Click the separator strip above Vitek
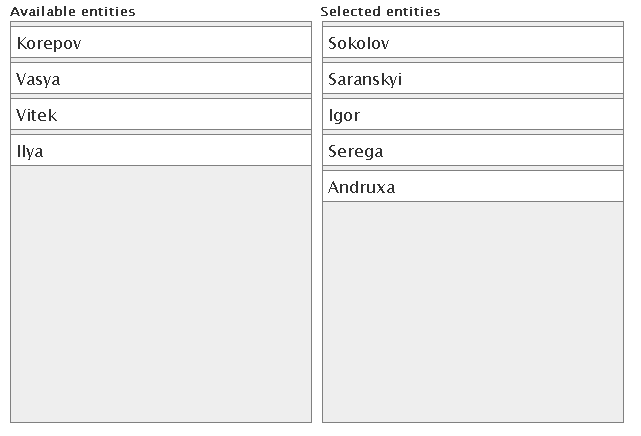This screenshot has width=641, height=436. [160, 96]
